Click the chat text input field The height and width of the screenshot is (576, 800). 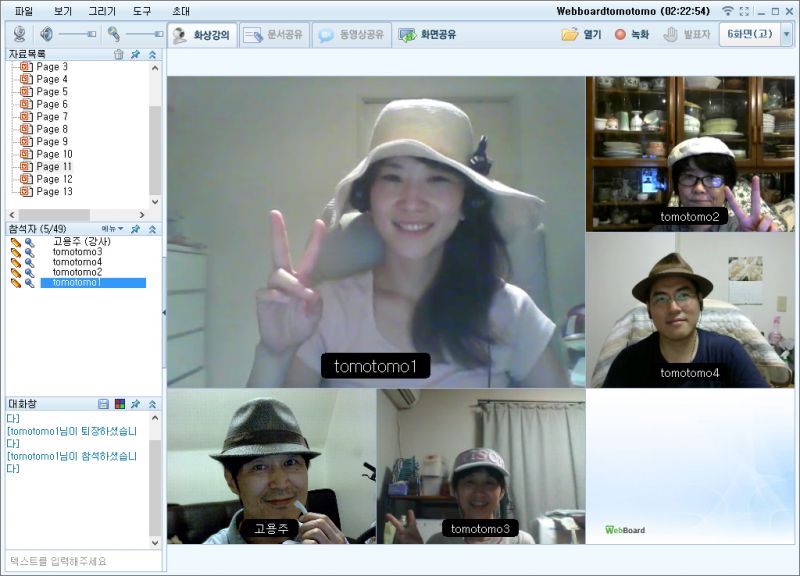[x=82, y=561]
